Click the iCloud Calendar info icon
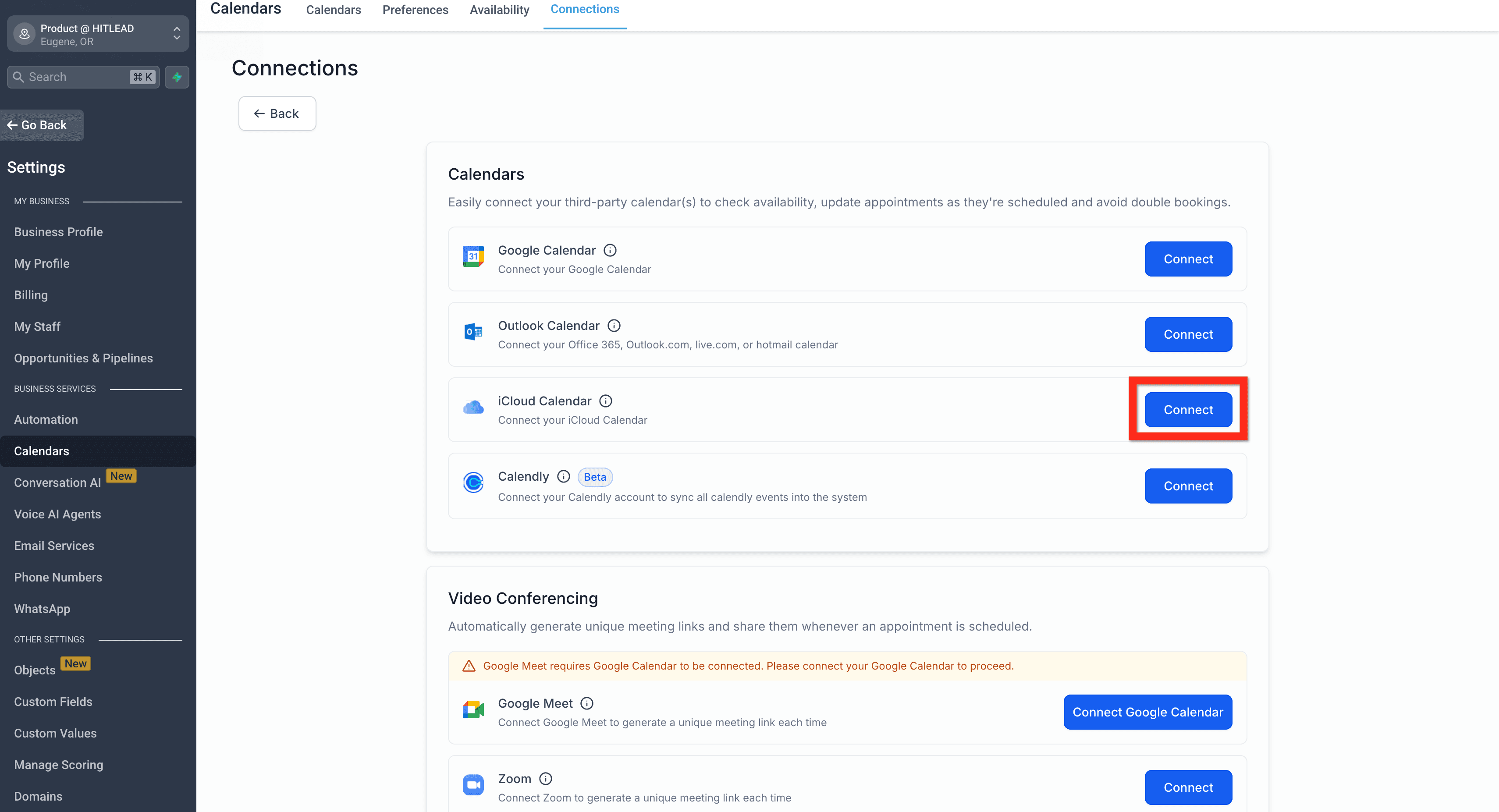Image resolution: width=1499 pixels, height=812 pixels. pos(606,401)
